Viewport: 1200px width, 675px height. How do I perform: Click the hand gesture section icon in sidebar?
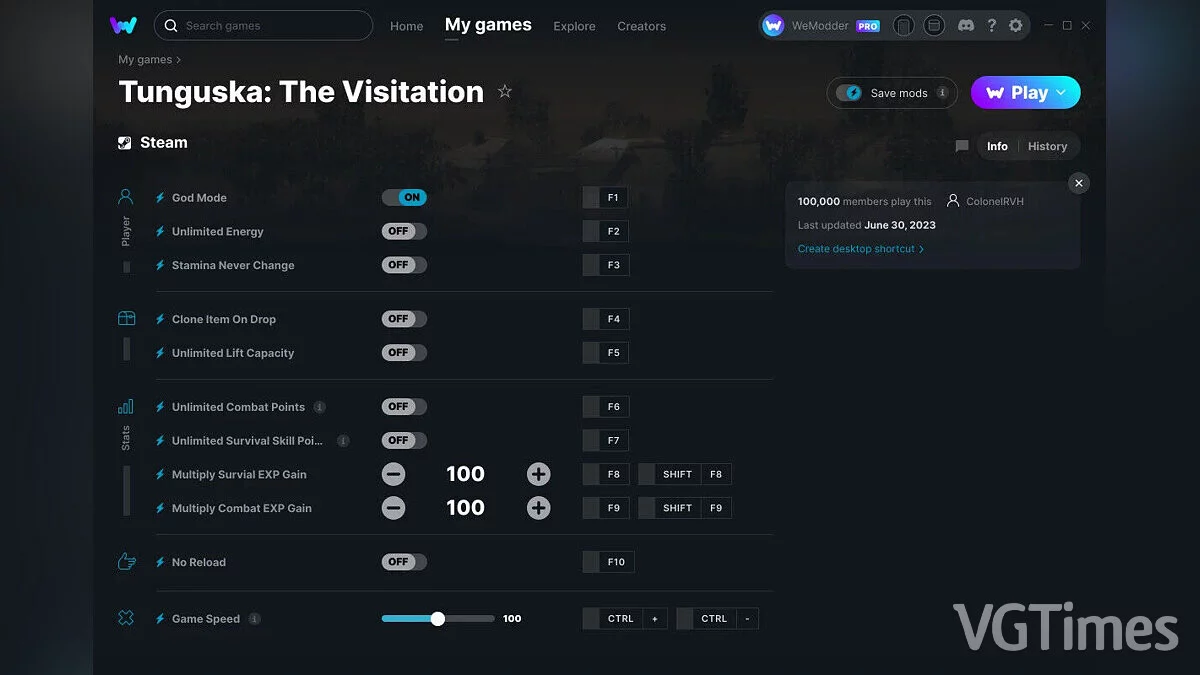125,561
